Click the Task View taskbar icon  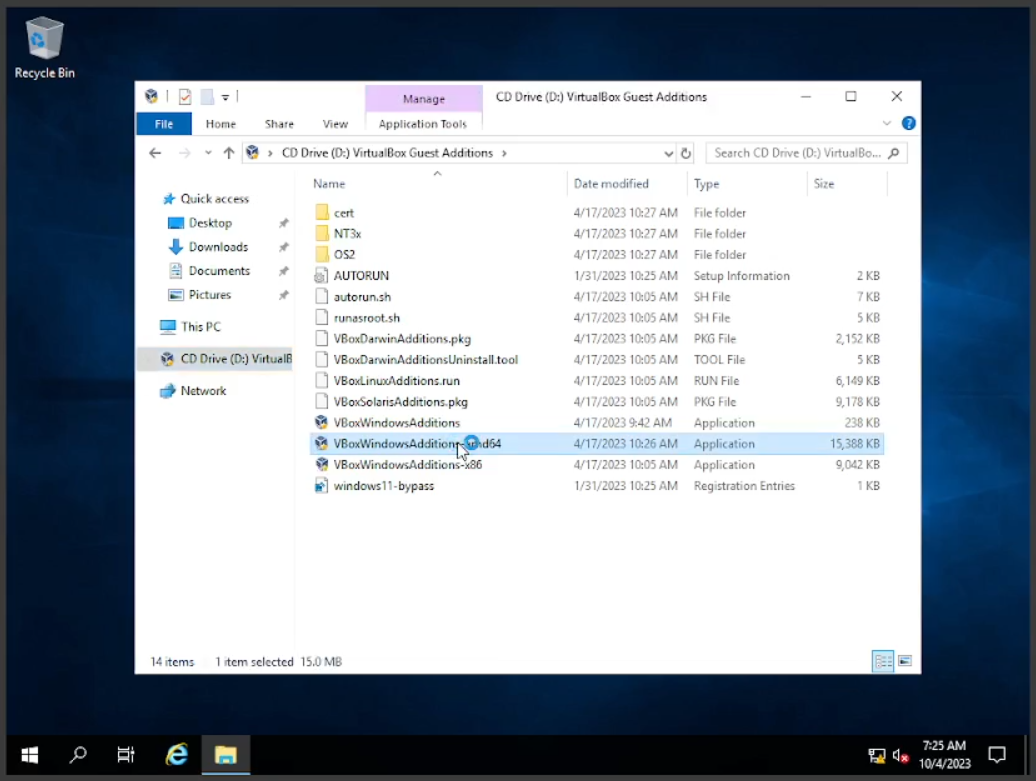[126, 755]
